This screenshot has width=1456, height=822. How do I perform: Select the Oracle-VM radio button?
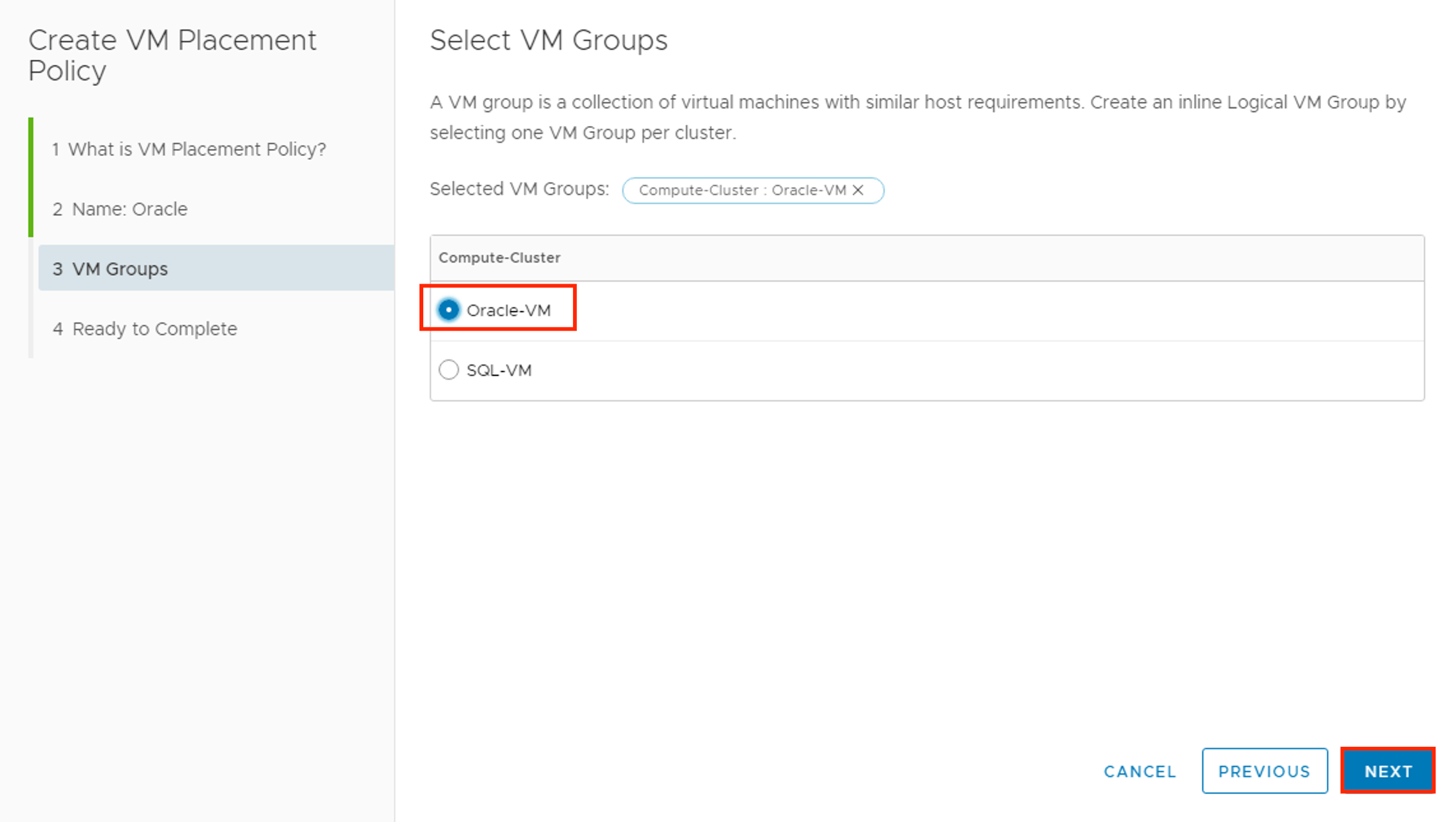pos(449,310)
